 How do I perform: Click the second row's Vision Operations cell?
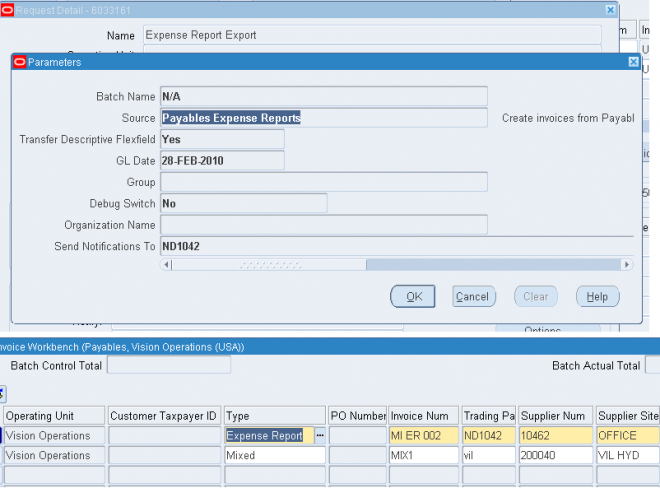[54, 455]
